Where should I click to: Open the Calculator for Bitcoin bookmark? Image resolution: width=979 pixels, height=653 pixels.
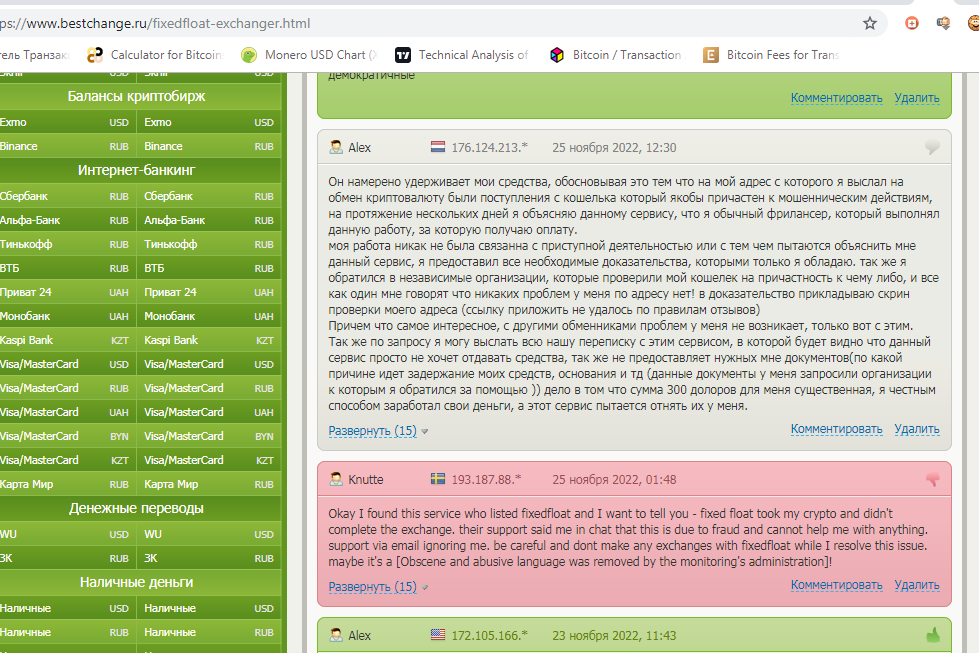point(155,55)
